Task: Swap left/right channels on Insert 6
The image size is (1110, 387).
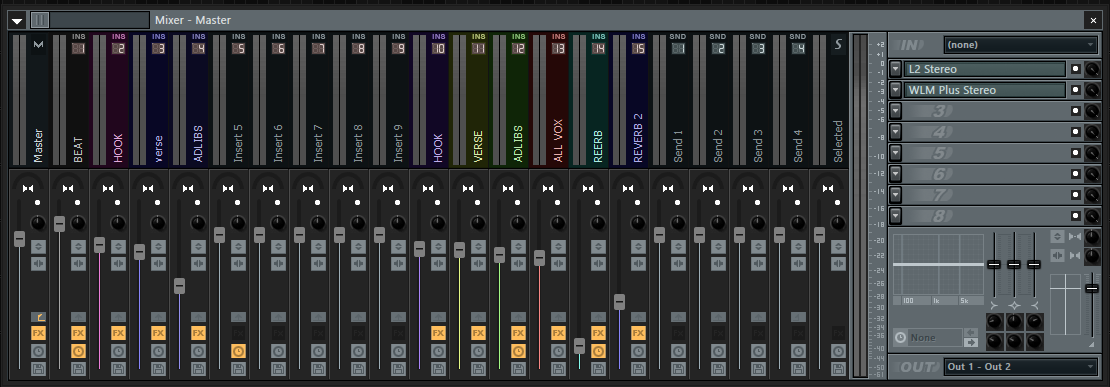Action: (278, 264)
